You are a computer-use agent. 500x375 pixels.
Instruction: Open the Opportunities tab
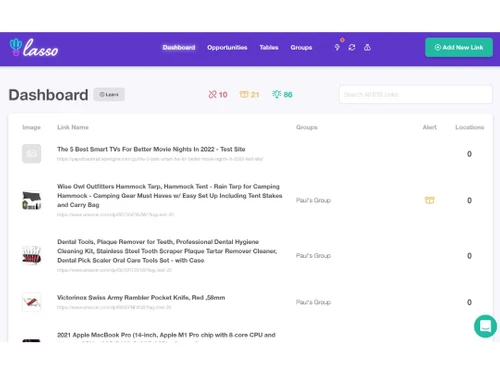coord(227,47)
